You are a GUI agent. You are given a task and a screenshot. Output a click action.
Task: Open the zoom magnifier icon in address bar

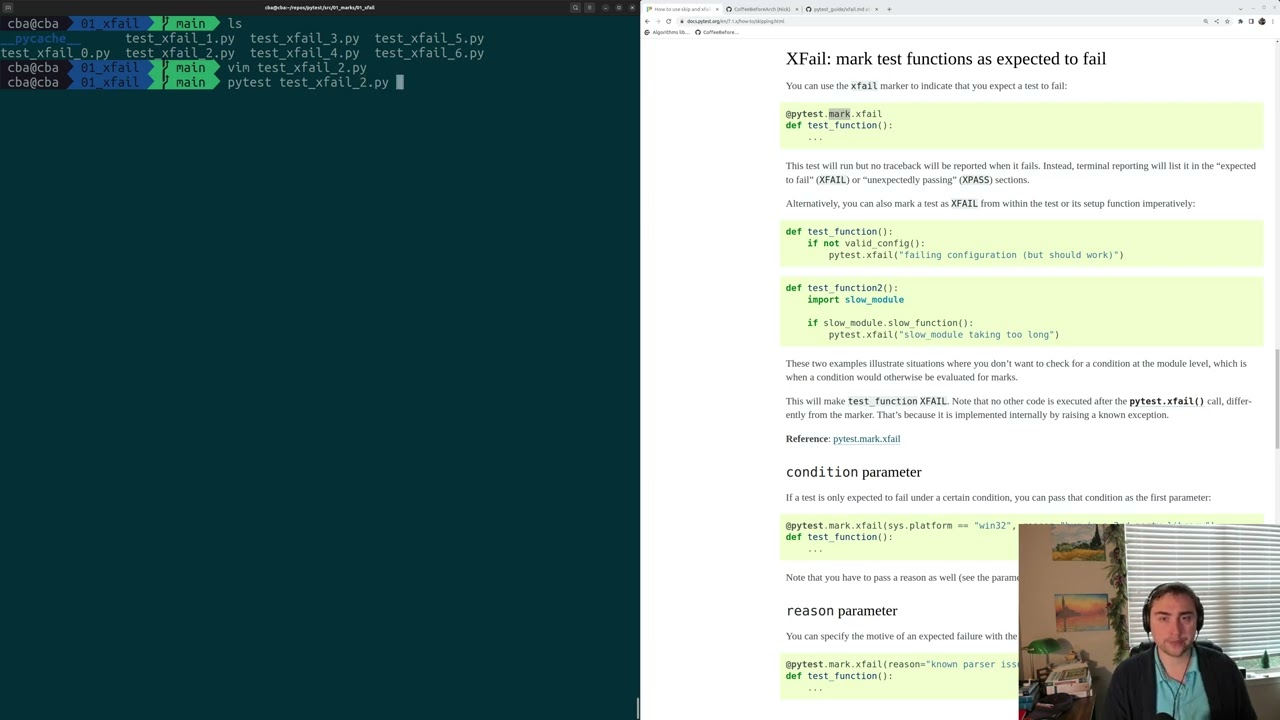(1206, 21)
